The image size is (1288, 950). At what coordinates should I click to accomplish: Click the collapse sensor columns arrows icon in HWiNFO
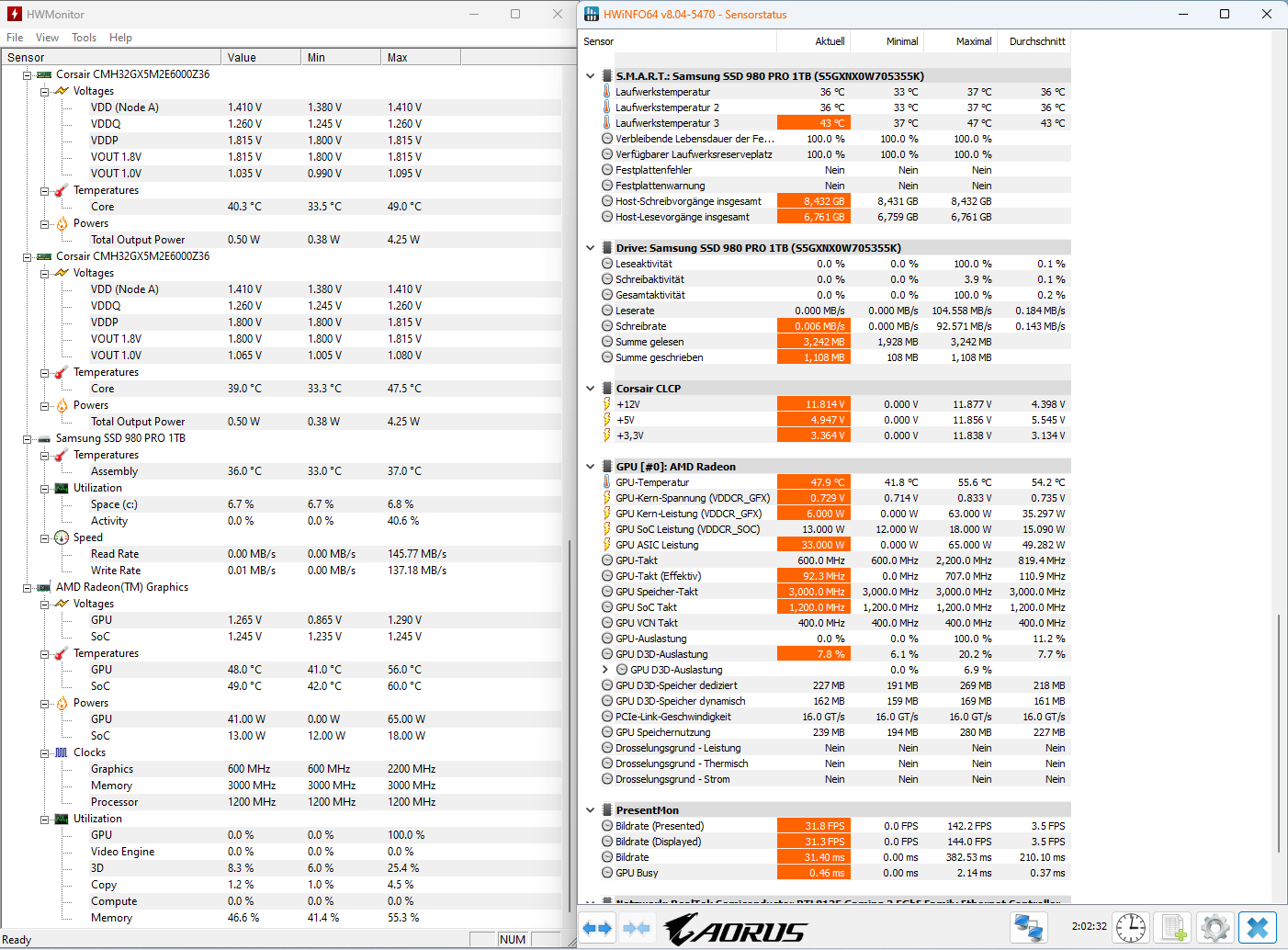tap(637, 928)
